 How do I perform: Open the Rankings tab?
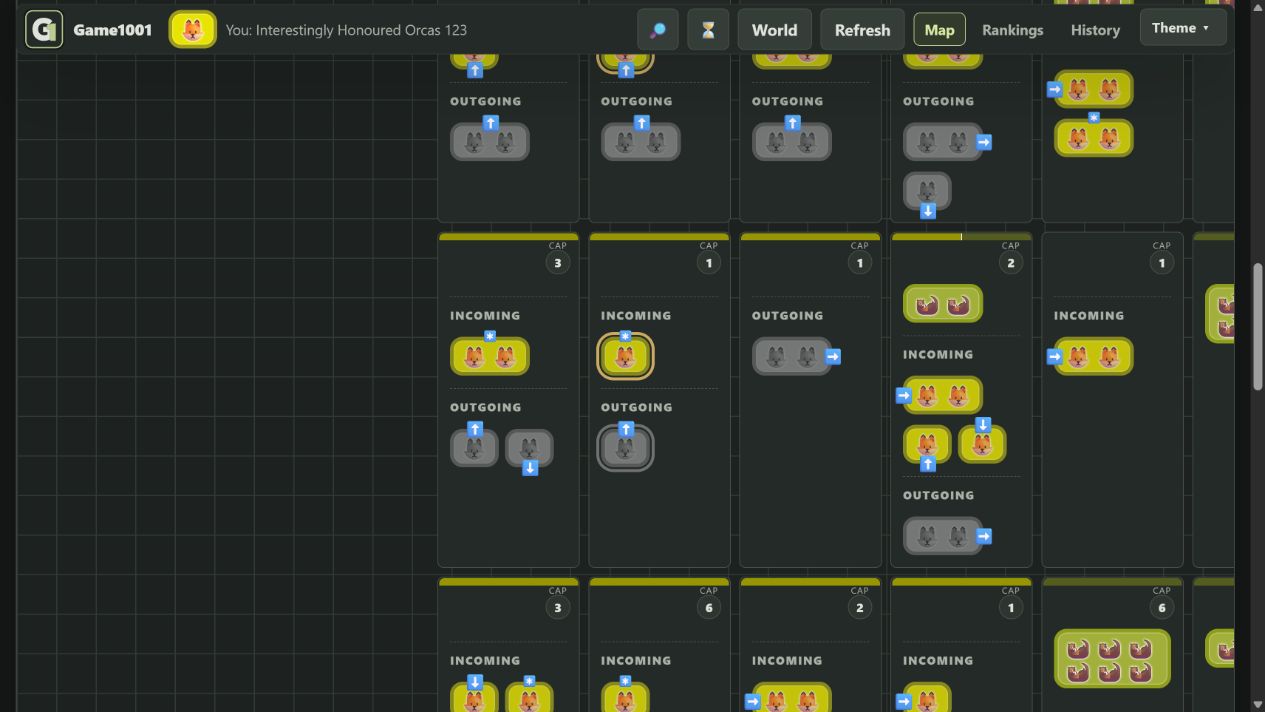pyautogui.click(x=1012, y=30)
